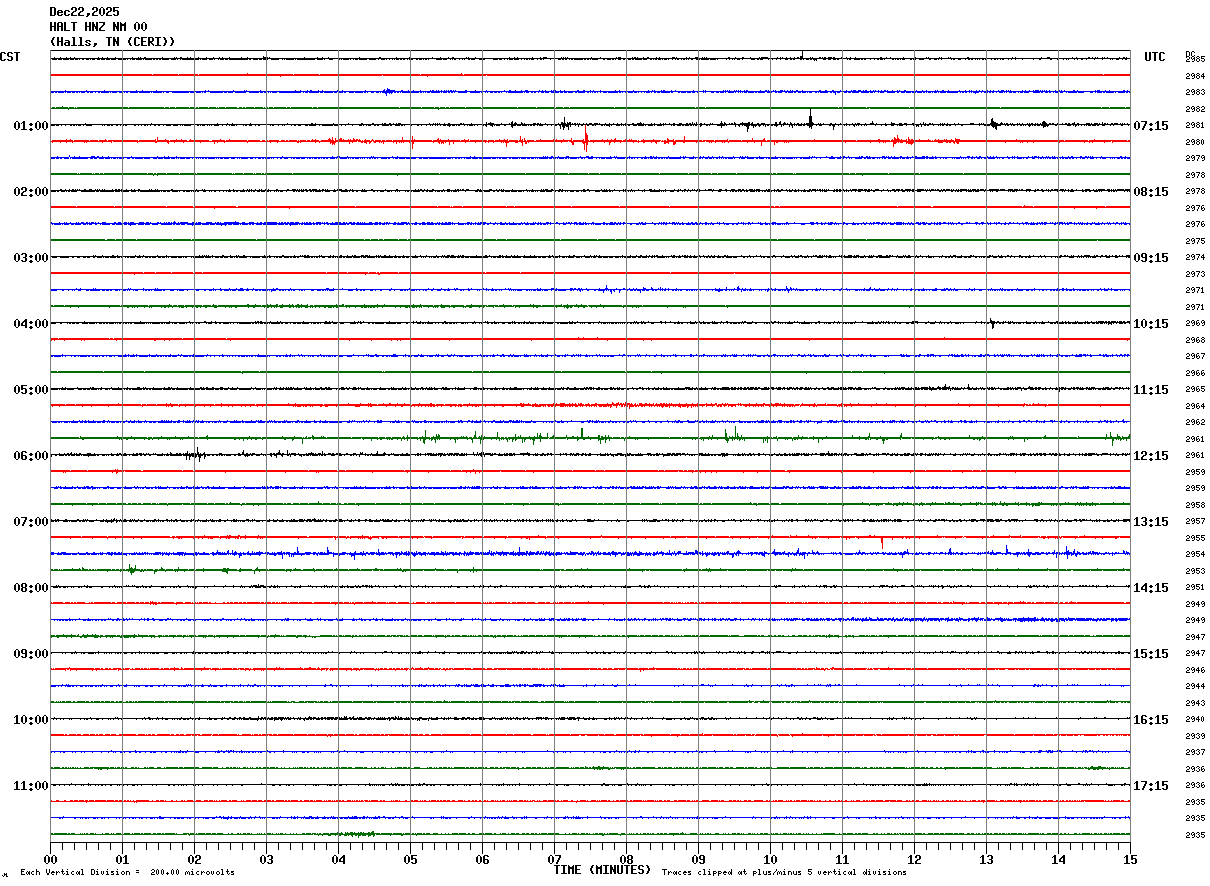Click the "02" minute tick label
The width and height of the screenshot is (1210, 886).
[194, 859]
